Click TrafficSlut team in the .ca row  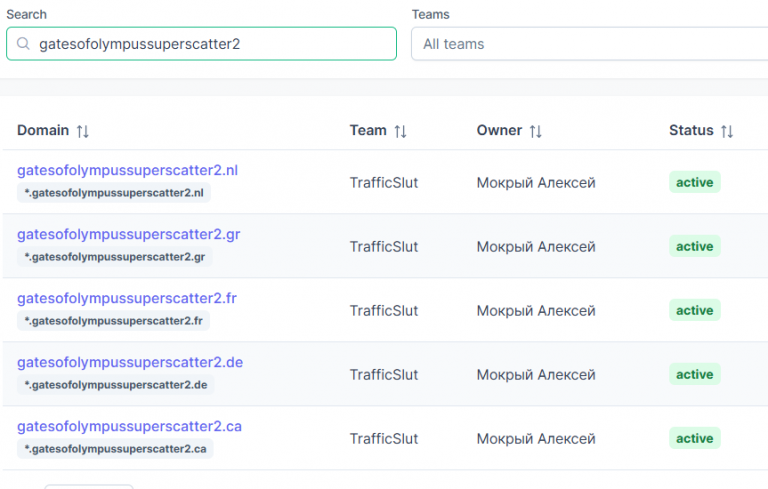click(x=384, y=439)
